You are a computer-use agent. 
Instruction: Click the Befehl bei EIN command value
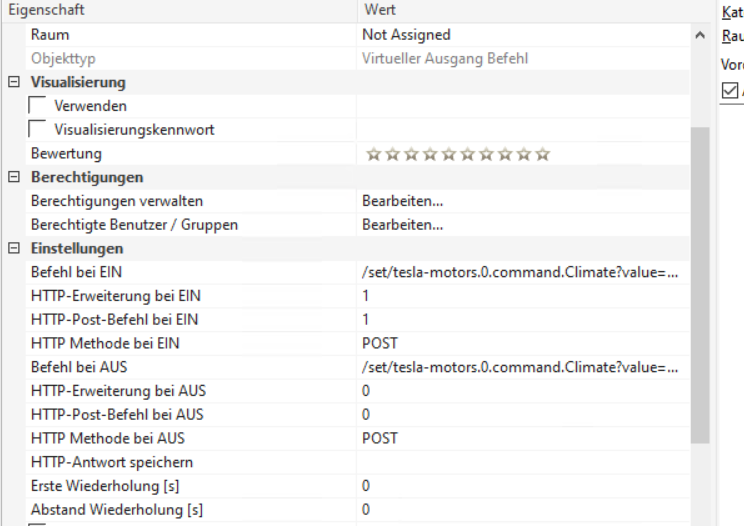(520, 272)
